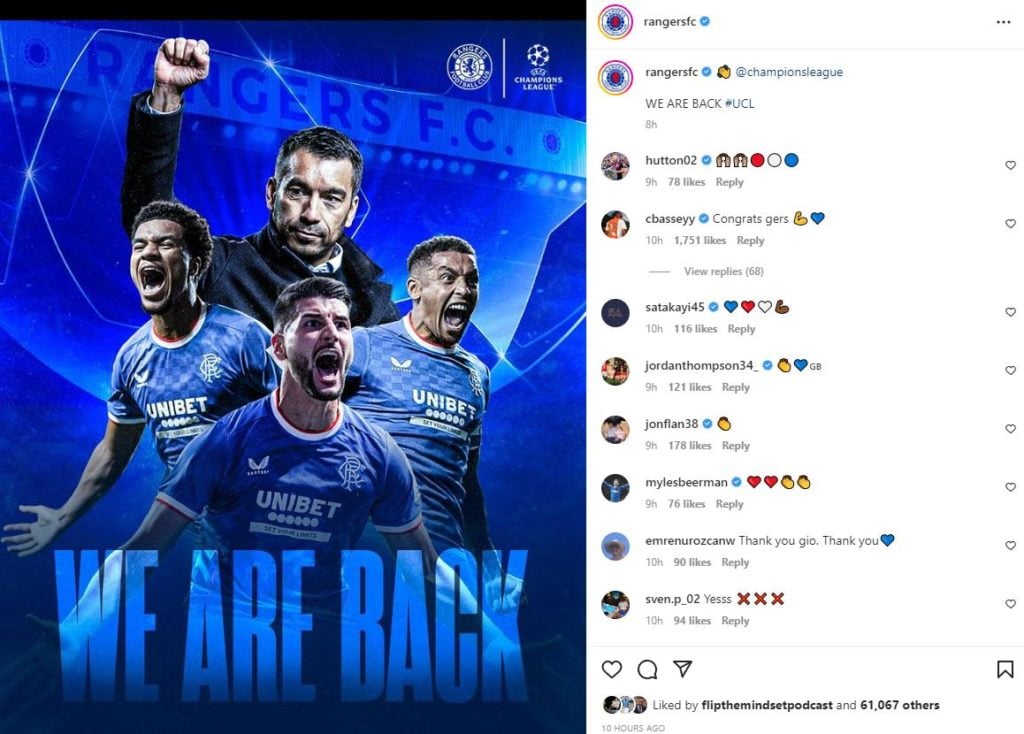
Task: Reply to jonflan38's comment
Action: 735,445
